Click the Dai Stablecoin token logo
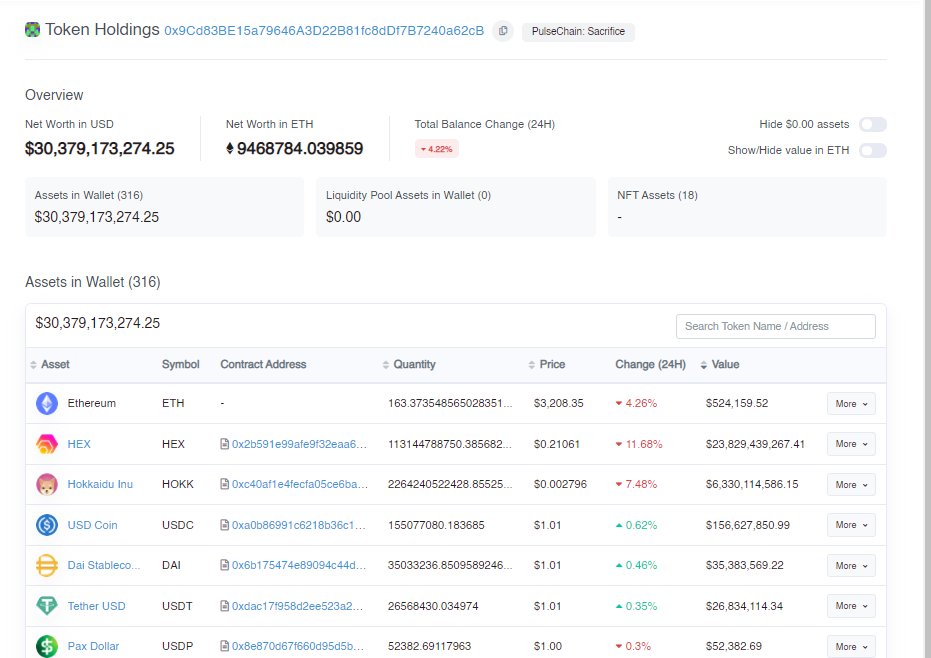 (47, 565)
